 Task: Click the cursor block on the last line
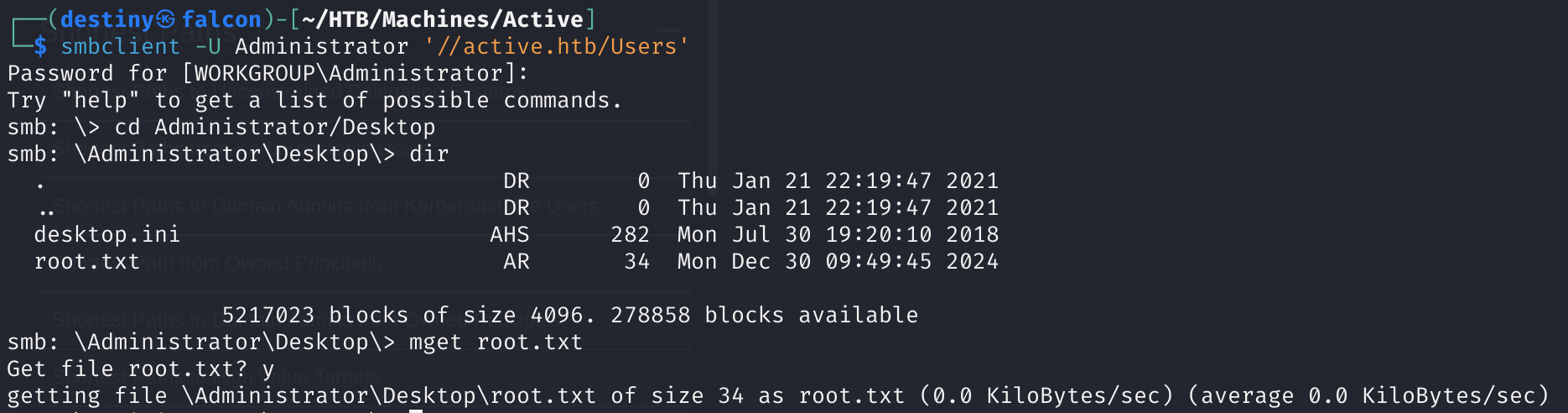(416, 410)
